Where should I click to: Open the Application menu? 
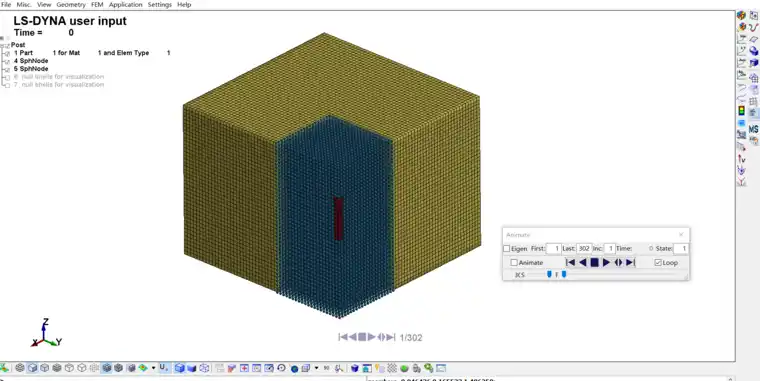click(126, 4)
